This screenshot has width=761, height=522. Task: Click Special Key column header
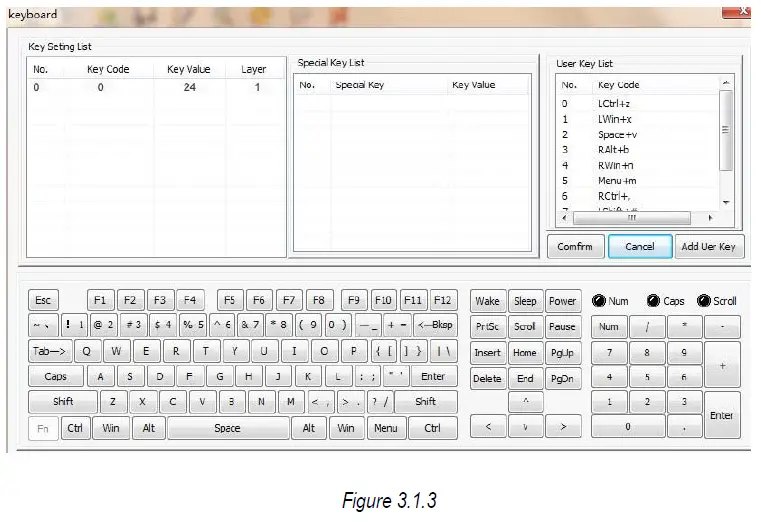tap(388, 85)
